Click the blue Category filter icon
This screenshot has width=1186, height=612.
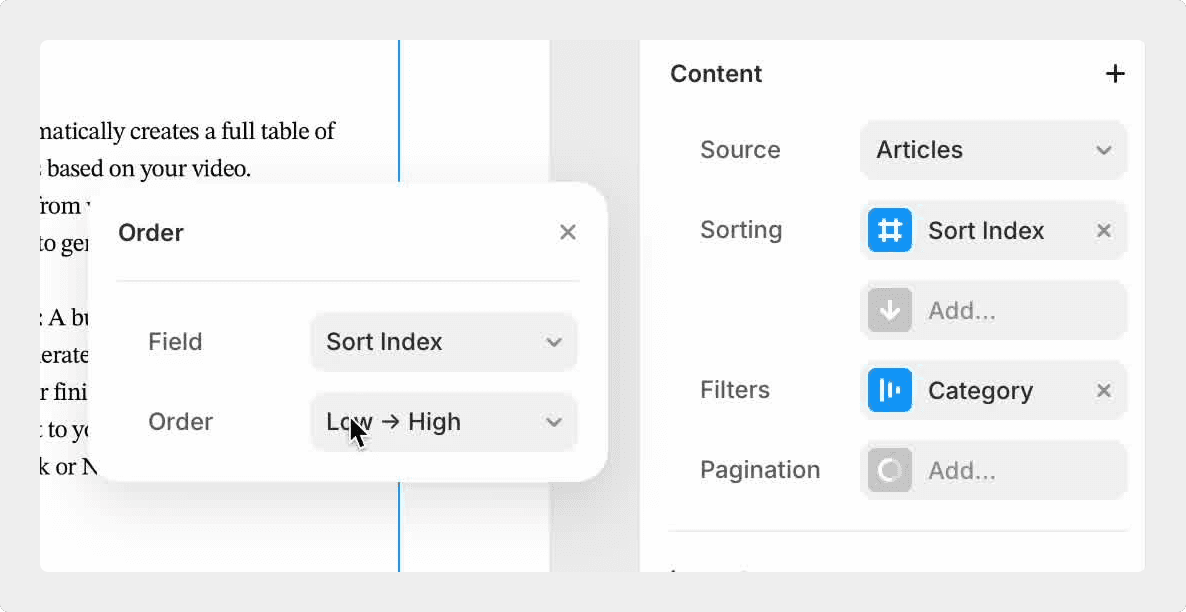[x=889, y=390]
